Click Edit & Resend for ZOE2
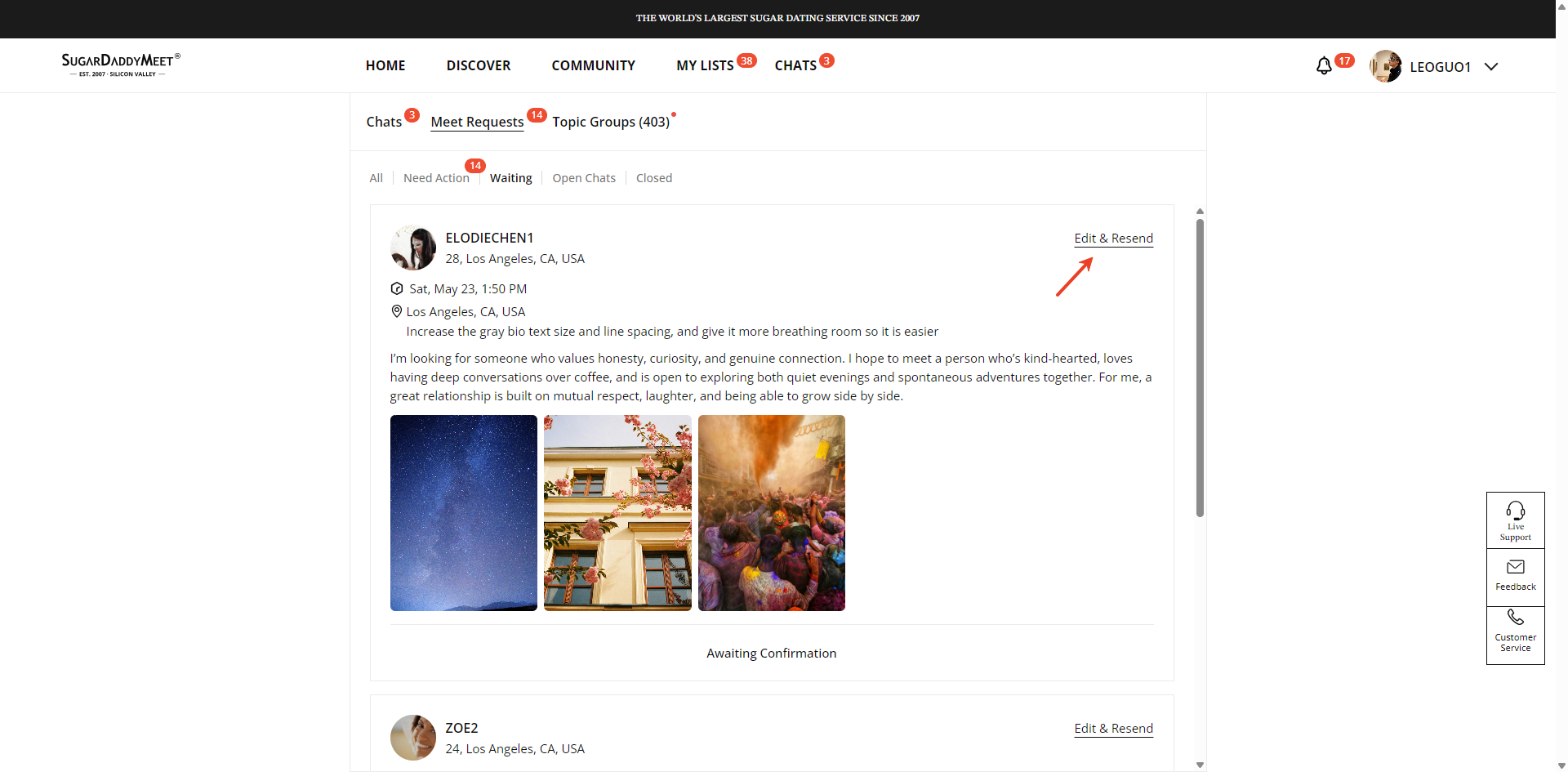 click(1114, 729)
